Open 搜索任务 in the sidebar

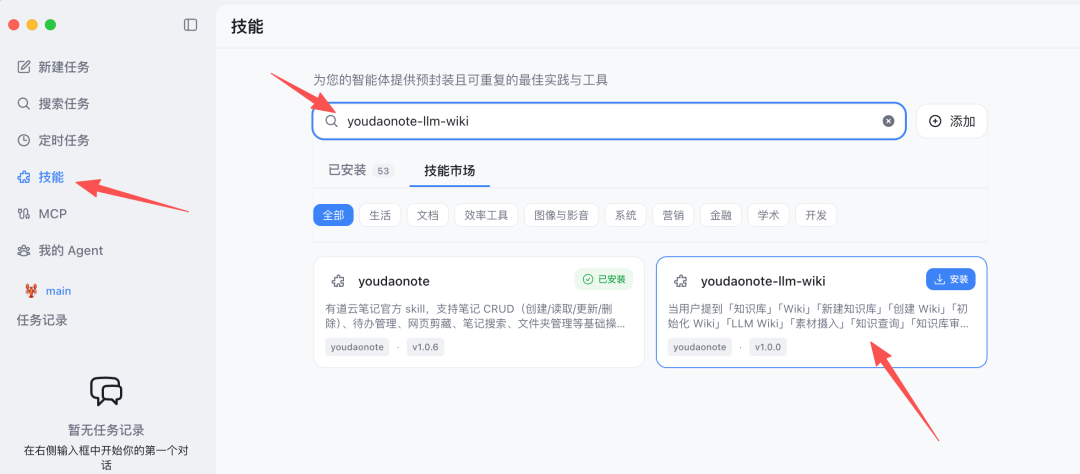pos(54,103)
